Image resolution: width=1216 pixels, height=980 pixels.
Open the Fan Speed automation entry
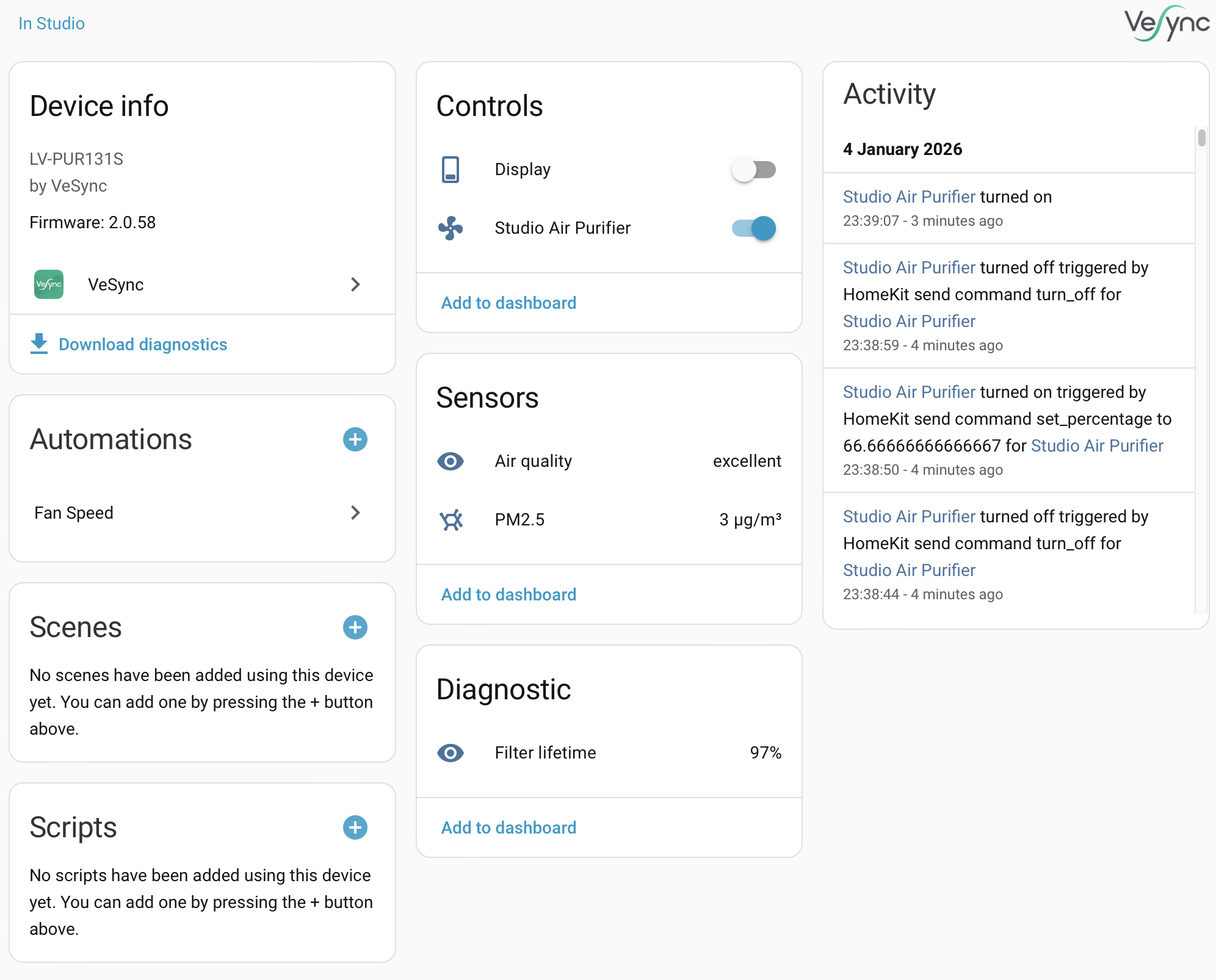coord(74,513)
